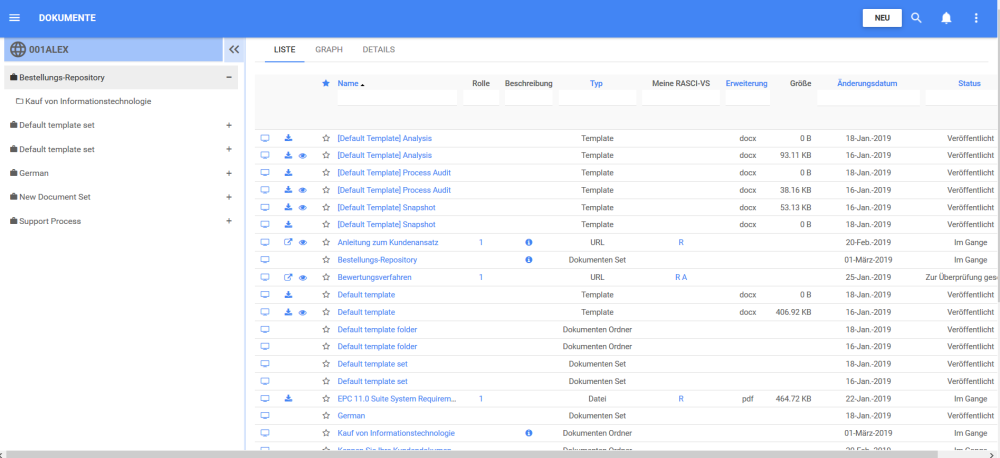Screen dimensions: 1000x458
Task: Click the monitor icon for the 38.16 KB Process Audit
Action: click(x=265, y=190)
